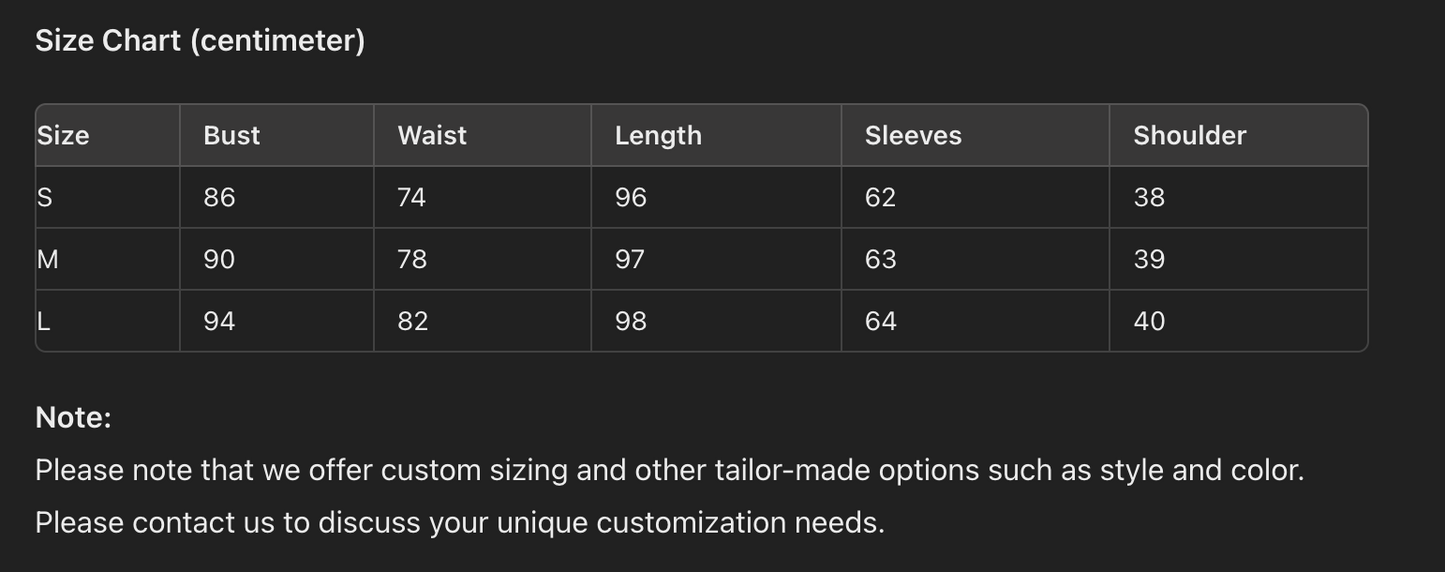This screenshot has height=572, width=1445.
Task: Click length value 98 for size L
Action: pos(631,321)
